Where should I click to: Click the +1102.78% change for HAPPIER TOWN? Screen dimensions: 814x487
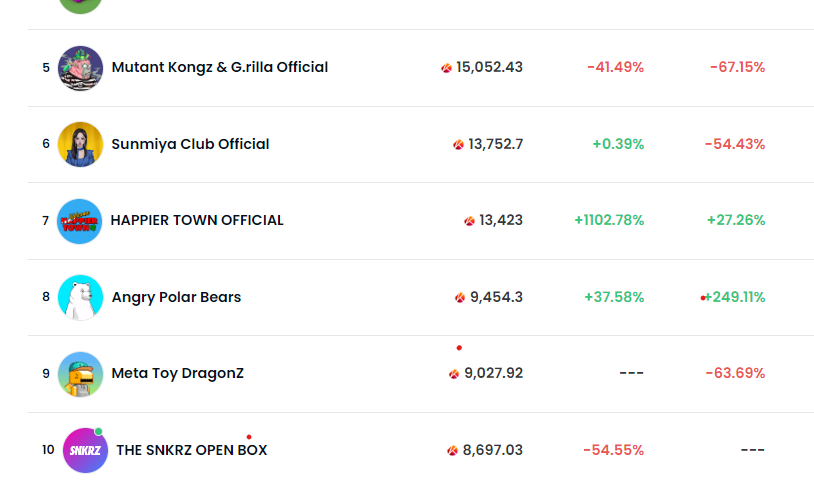pos(609,220)
